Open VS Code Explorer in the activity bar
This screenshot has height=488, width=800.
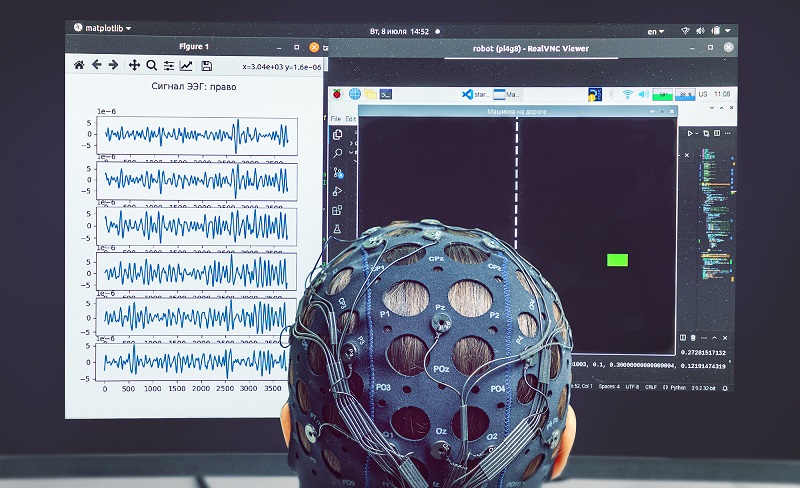[338, 134]
